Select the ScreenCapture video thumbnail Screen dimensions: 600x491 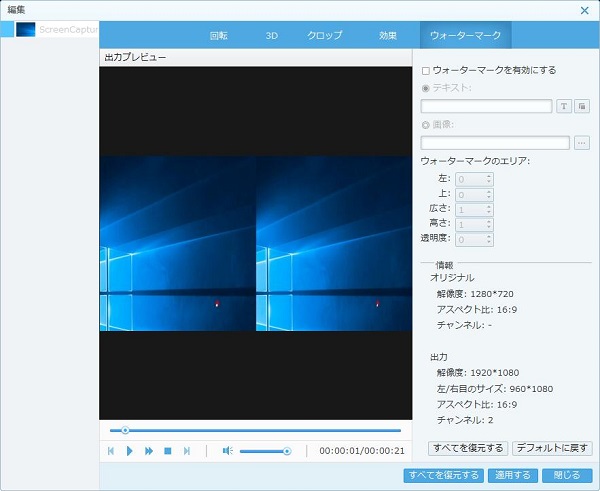(x=26, y=29)
